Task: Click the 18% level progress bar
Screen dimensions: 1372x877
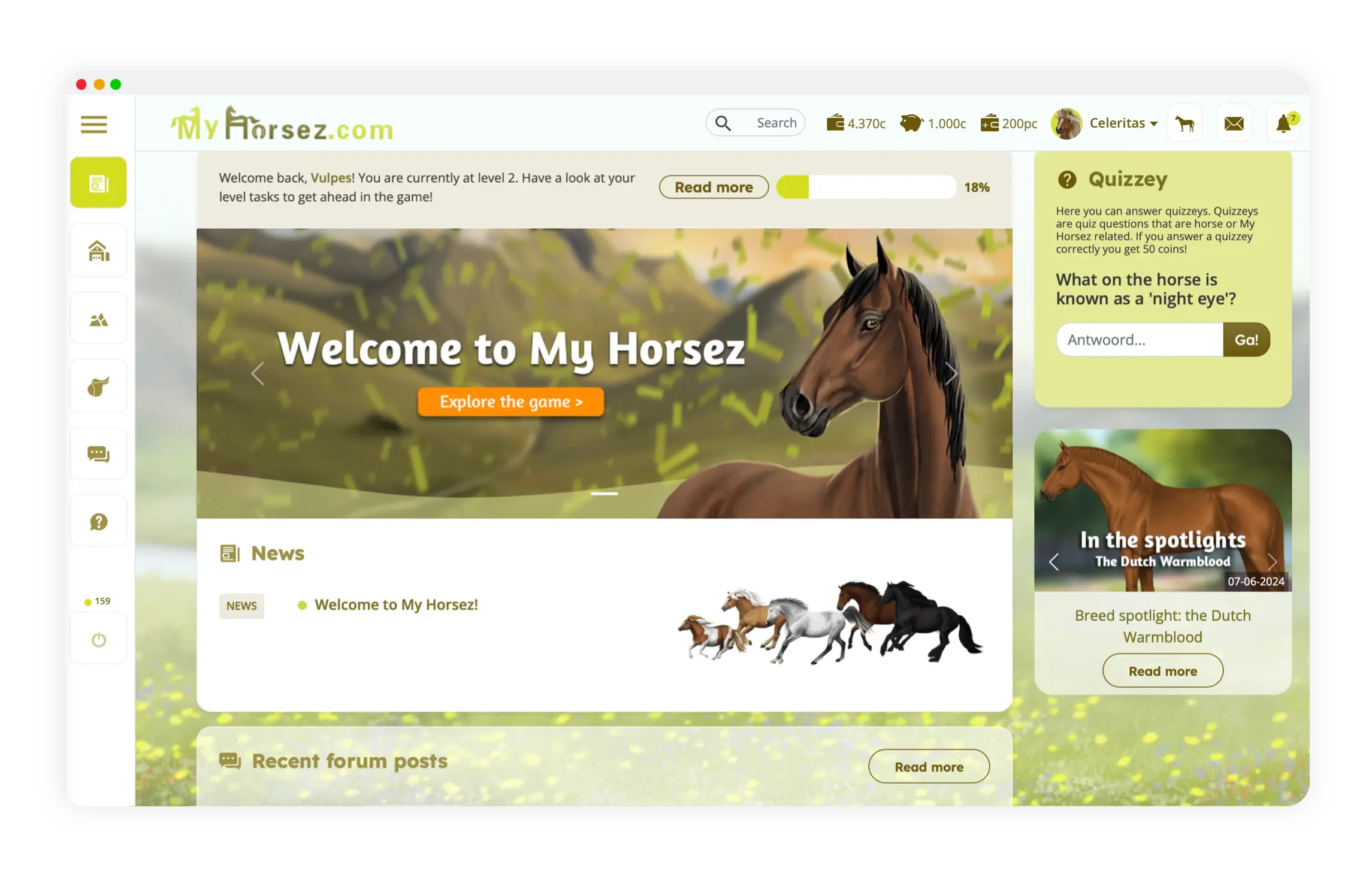Action: click(866, 187)
